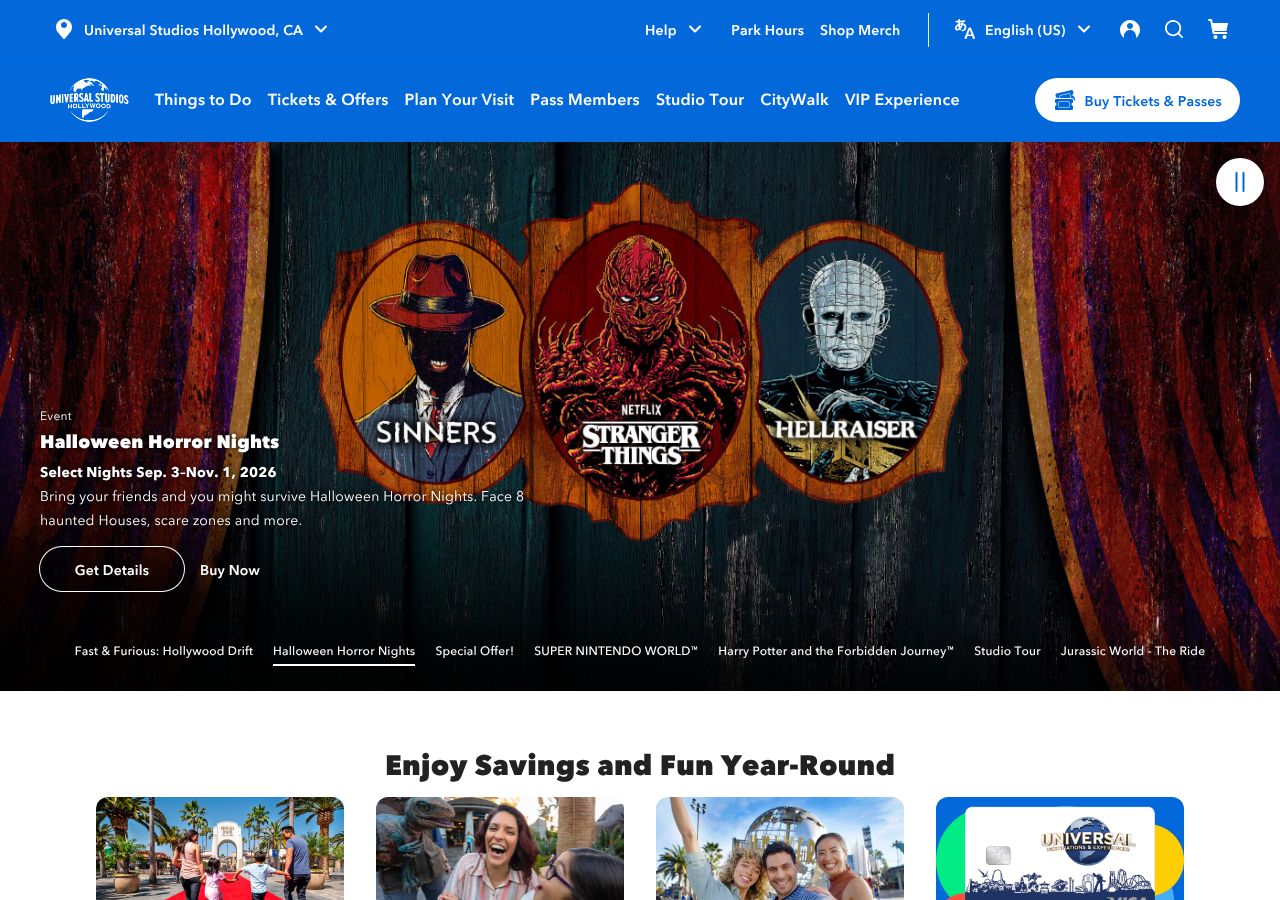This screenshot has height=900, width=1280.
Task: Click the Halloween Horror Nights headline text
Action: click(x=159, y=442)
